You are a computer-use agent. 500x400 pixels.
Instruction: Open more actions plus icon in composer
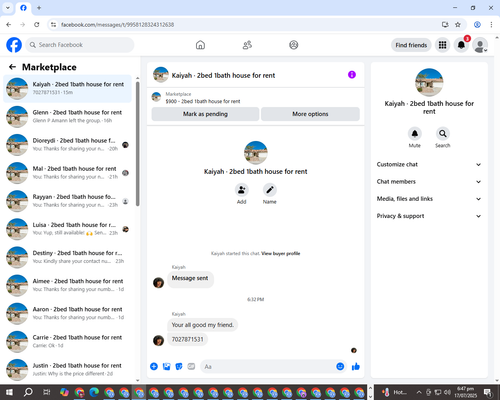point(154,367)
